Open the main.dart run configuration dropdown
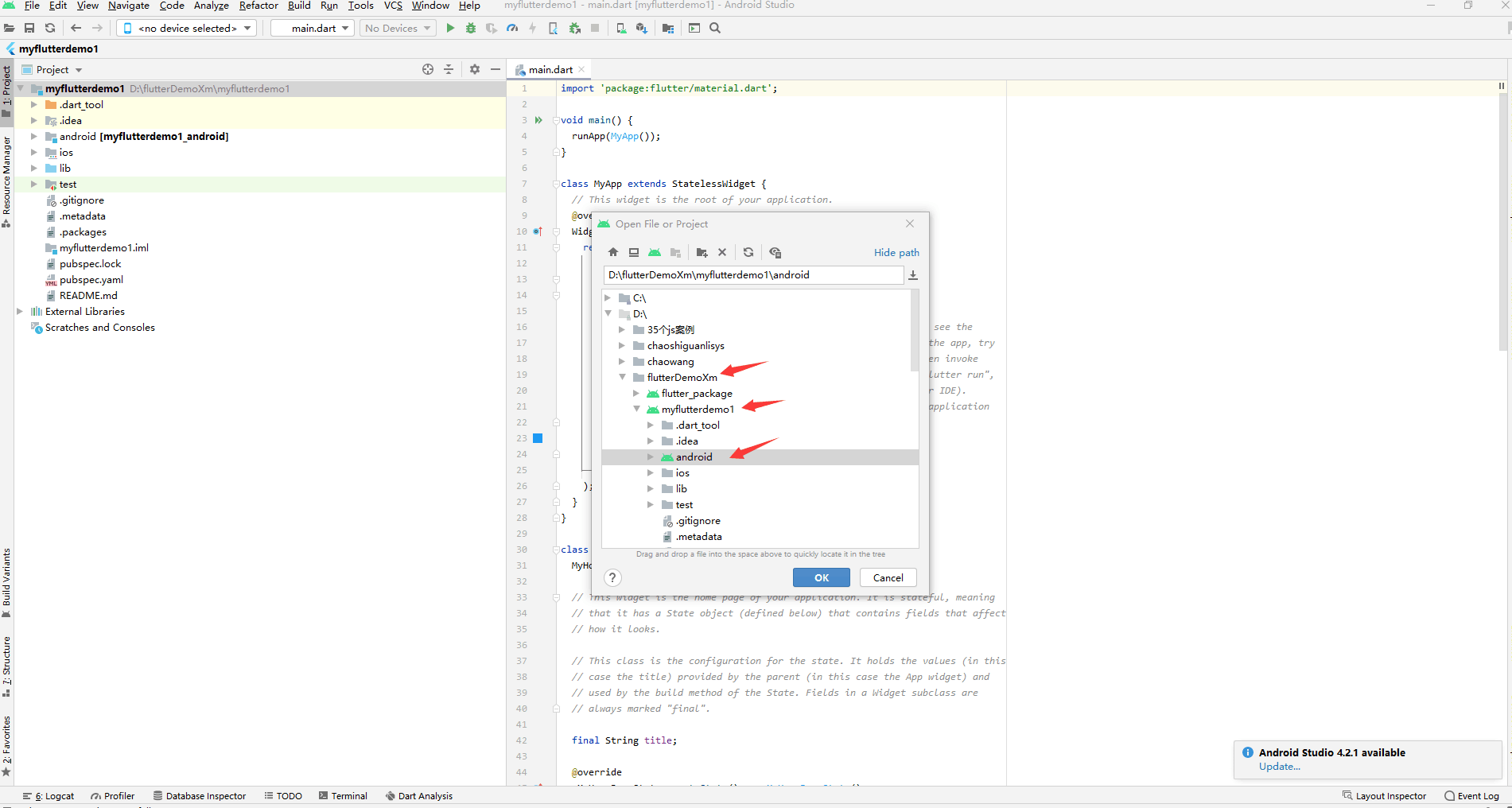This screenshot has width=1512, height=808. (313, 28)
